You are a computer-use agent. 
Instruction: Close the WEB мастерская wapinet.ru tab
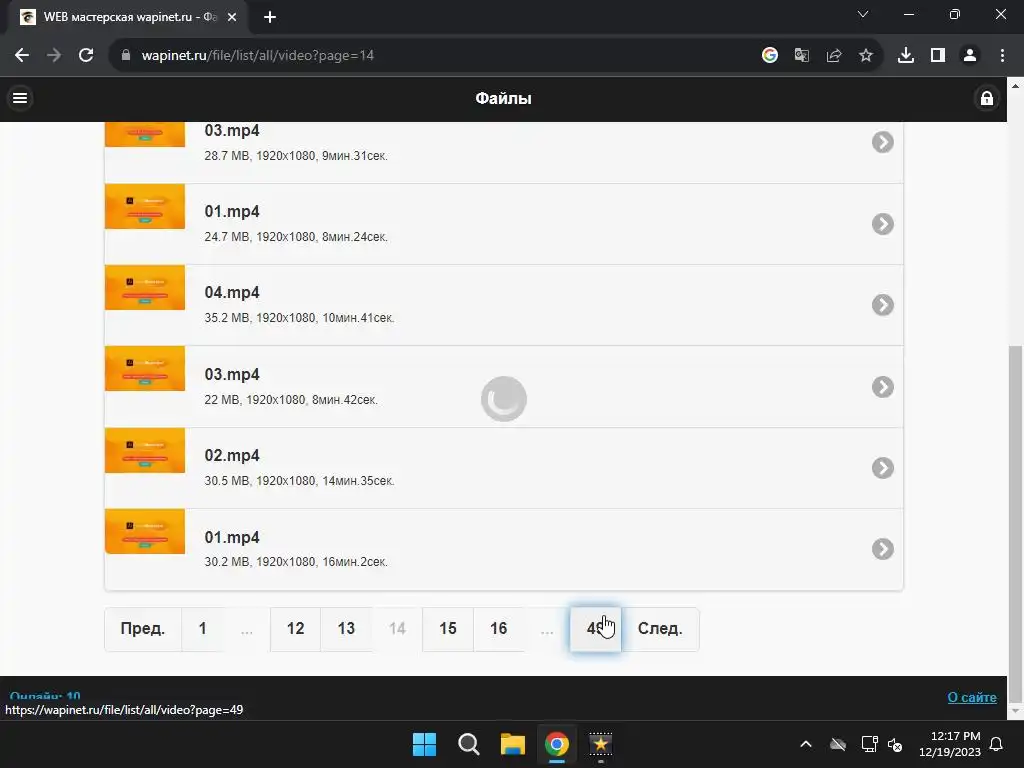click(232, 18)
